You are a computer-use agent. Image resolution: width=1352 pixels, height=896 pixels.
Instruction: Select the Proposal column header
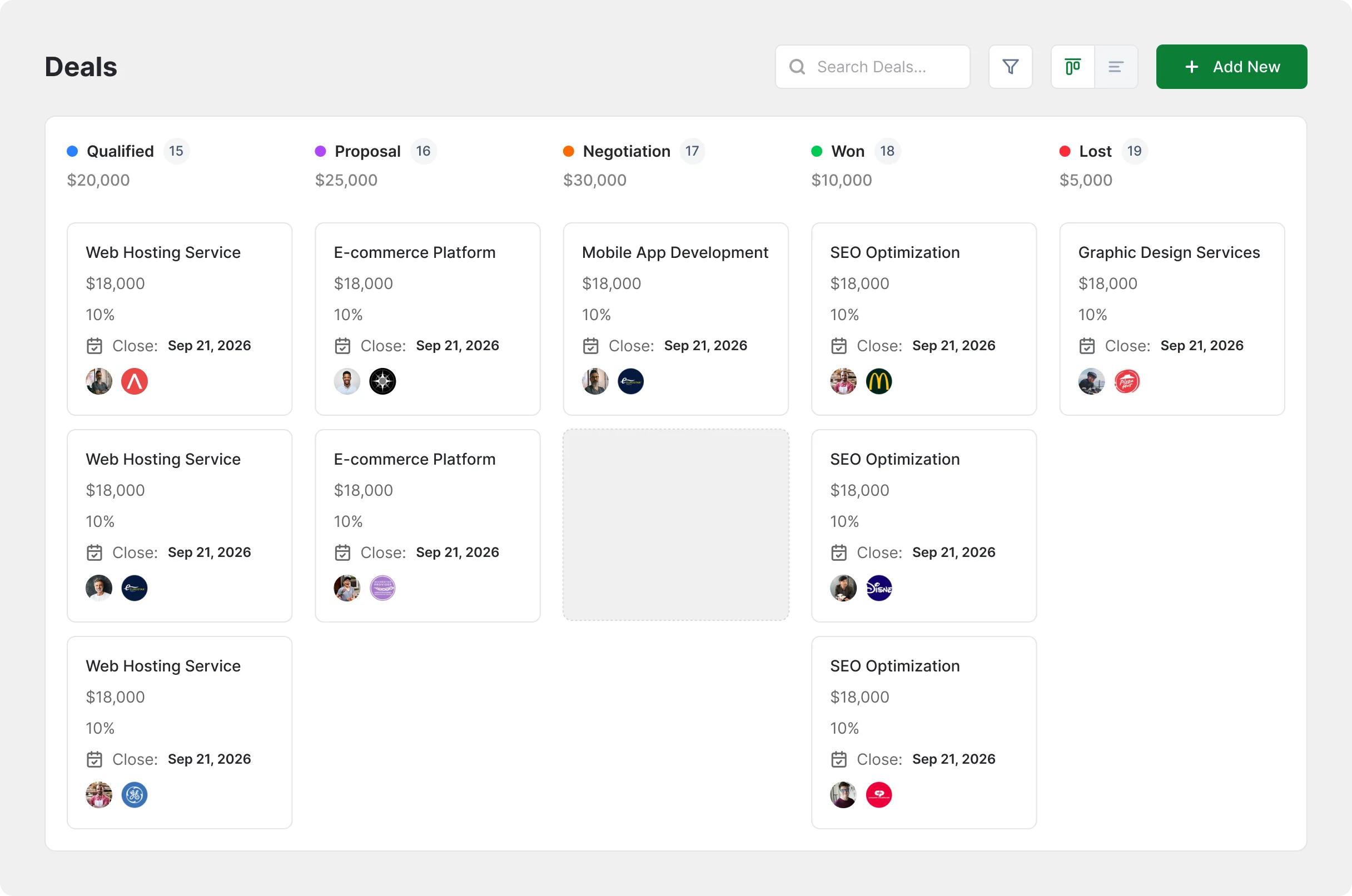[x=367, y=151]
